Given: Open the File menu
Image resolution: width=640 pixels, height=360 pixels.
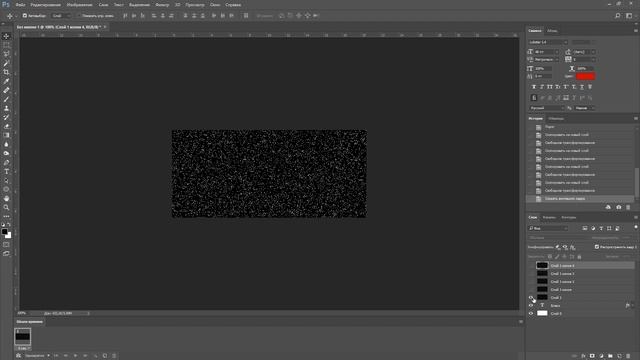Looking at the screenshot, I should coord(20,5).
